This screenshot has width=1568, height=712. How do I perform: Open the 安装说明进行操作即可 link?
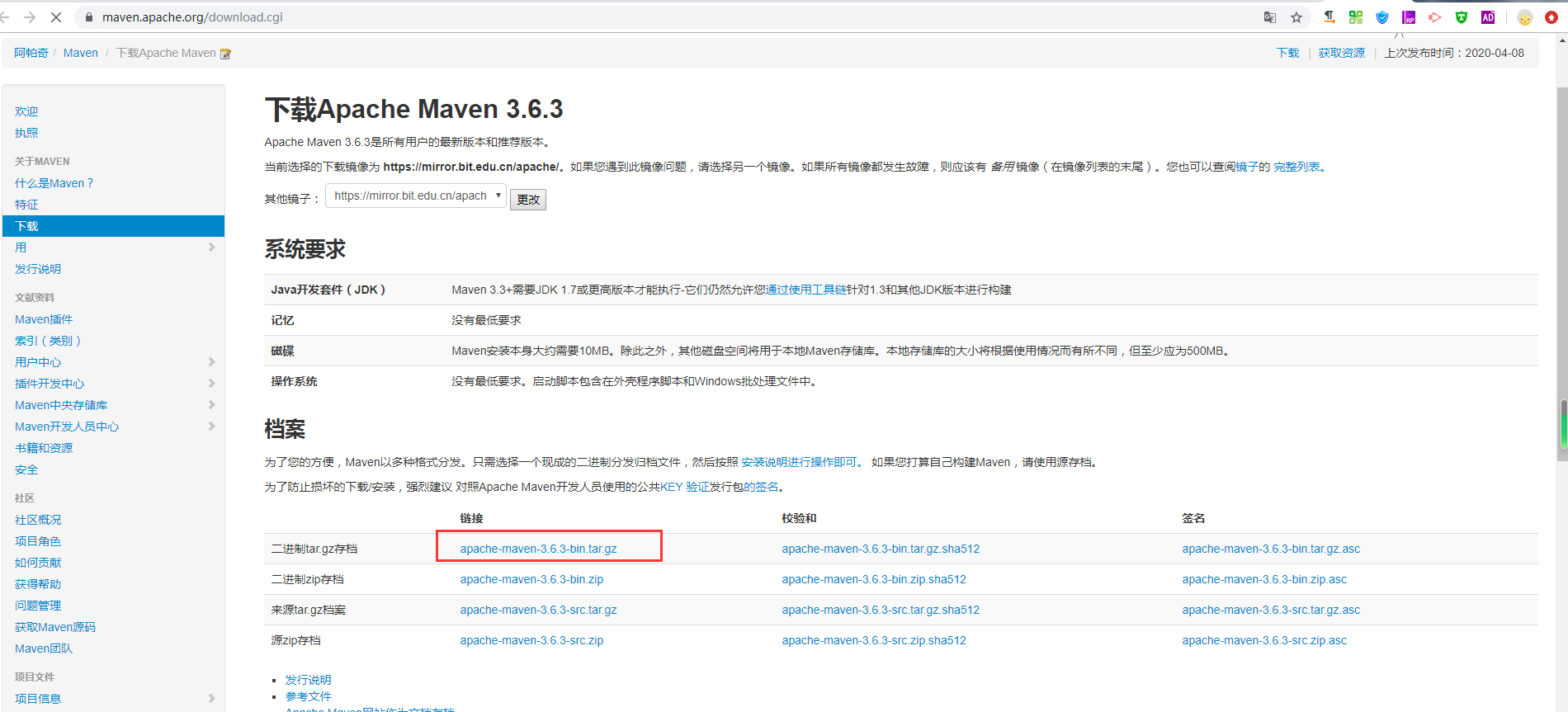[799, 462]
